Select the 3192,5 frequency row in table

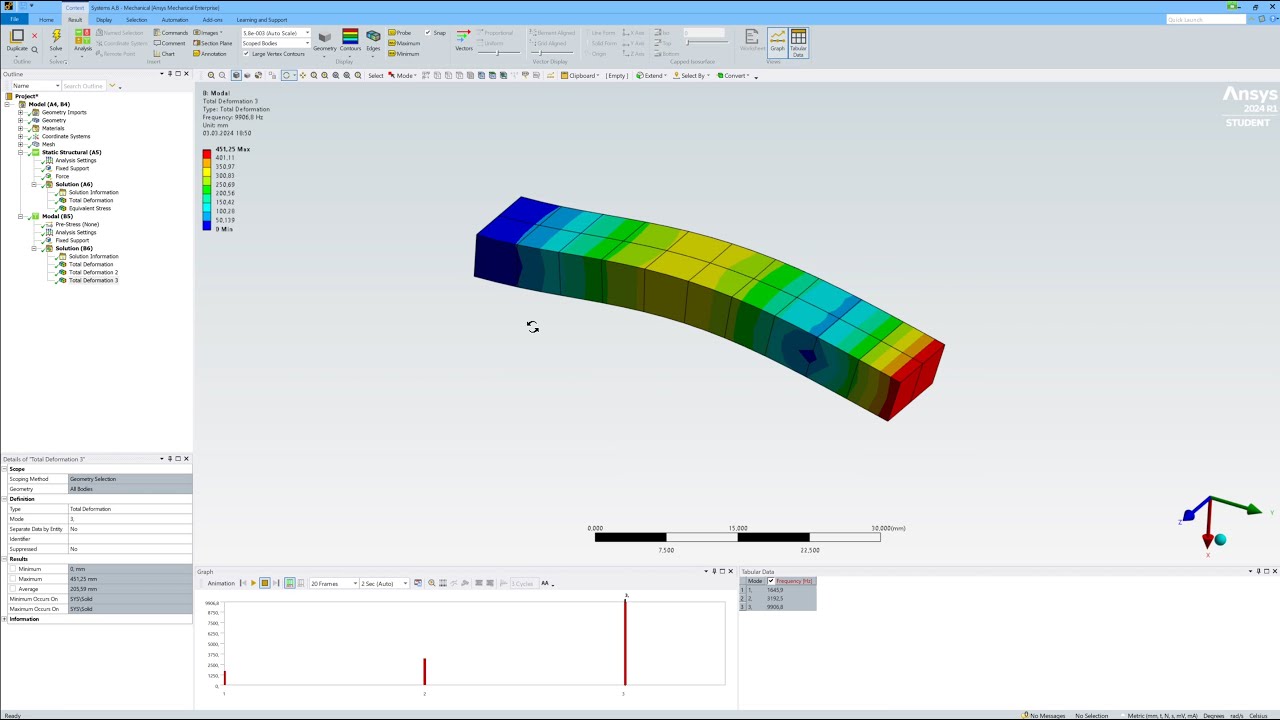(x=777, y=598)
